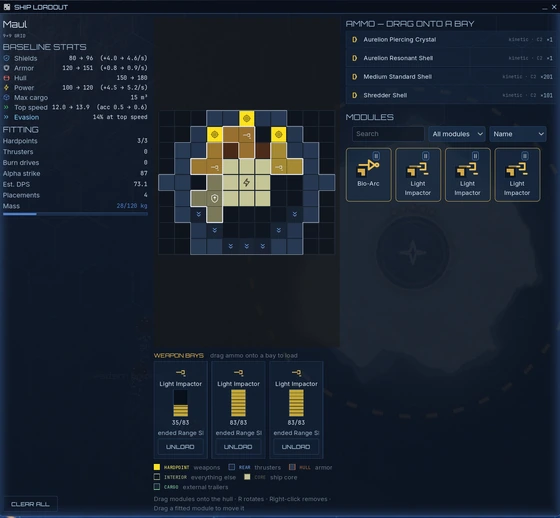Click the Alpha strike value 87

(x=144, y=173)
